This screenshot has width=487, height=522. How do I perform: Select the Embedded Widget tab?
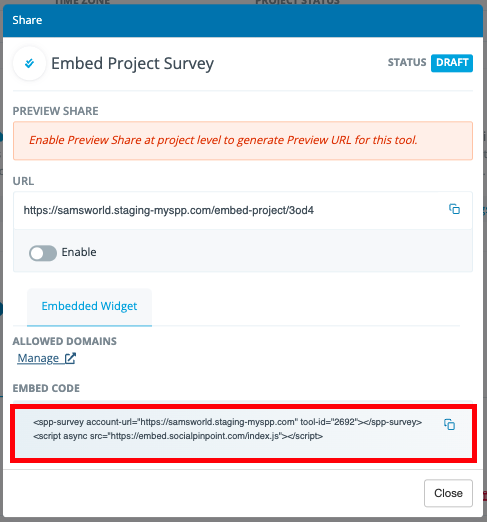89,306
